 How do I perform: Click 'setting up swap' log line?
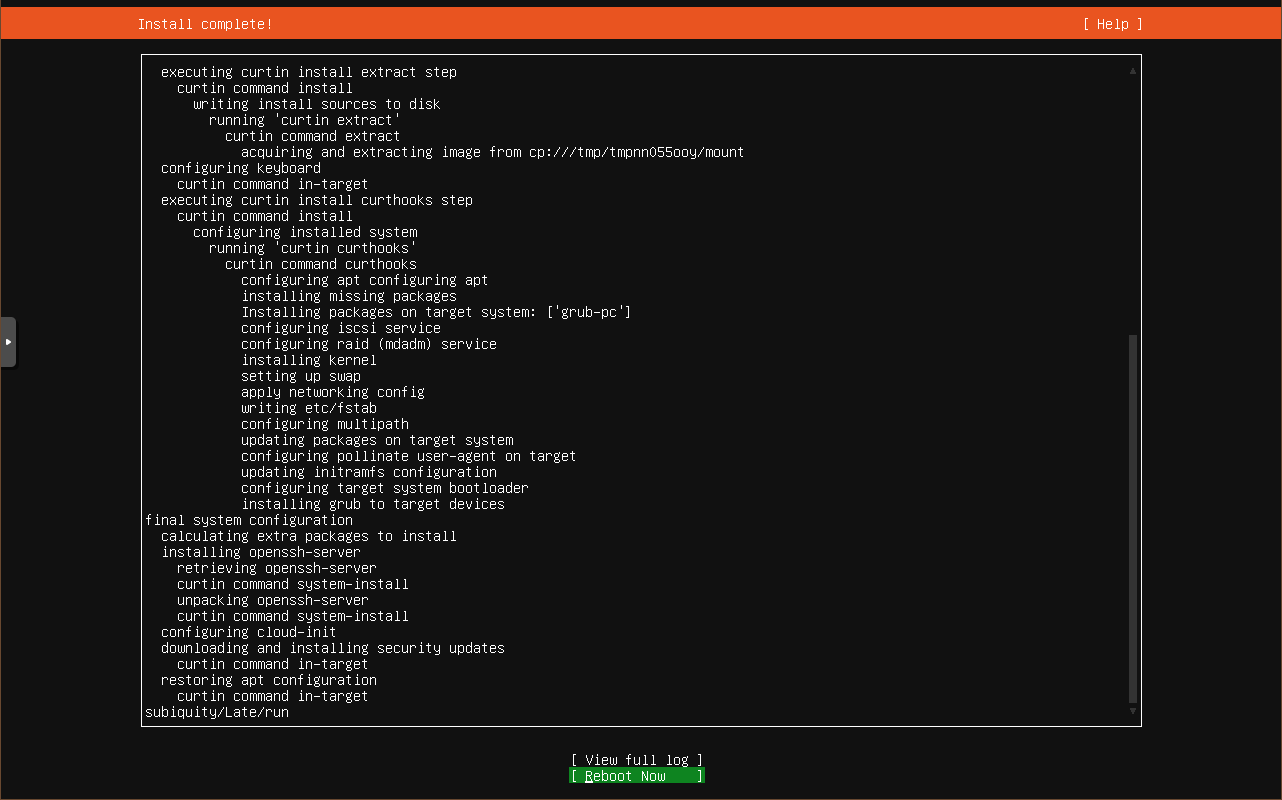(x=301, y=376)
